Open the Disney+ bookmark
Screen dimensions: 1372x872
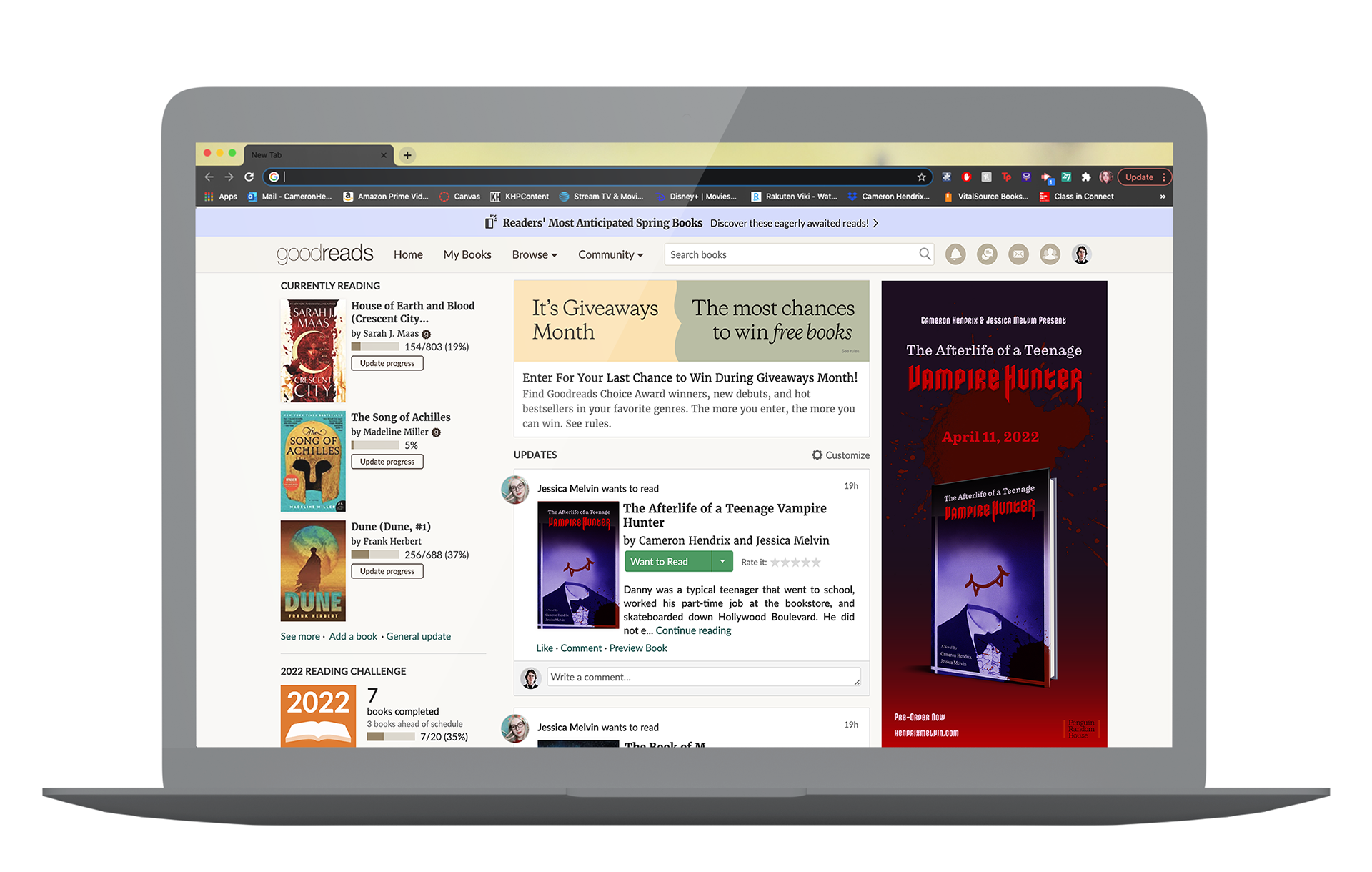click(x=697, y=197)
